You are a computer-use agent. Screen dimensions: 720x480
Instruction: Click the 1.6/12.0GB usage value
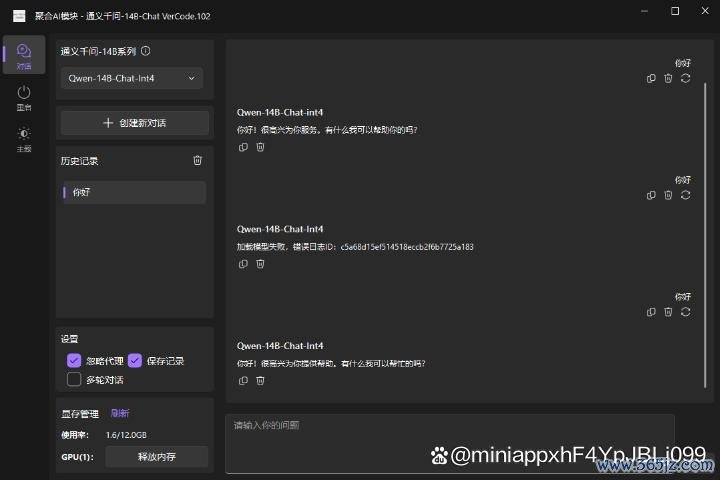pyautogui.click(x=126, y=435)
